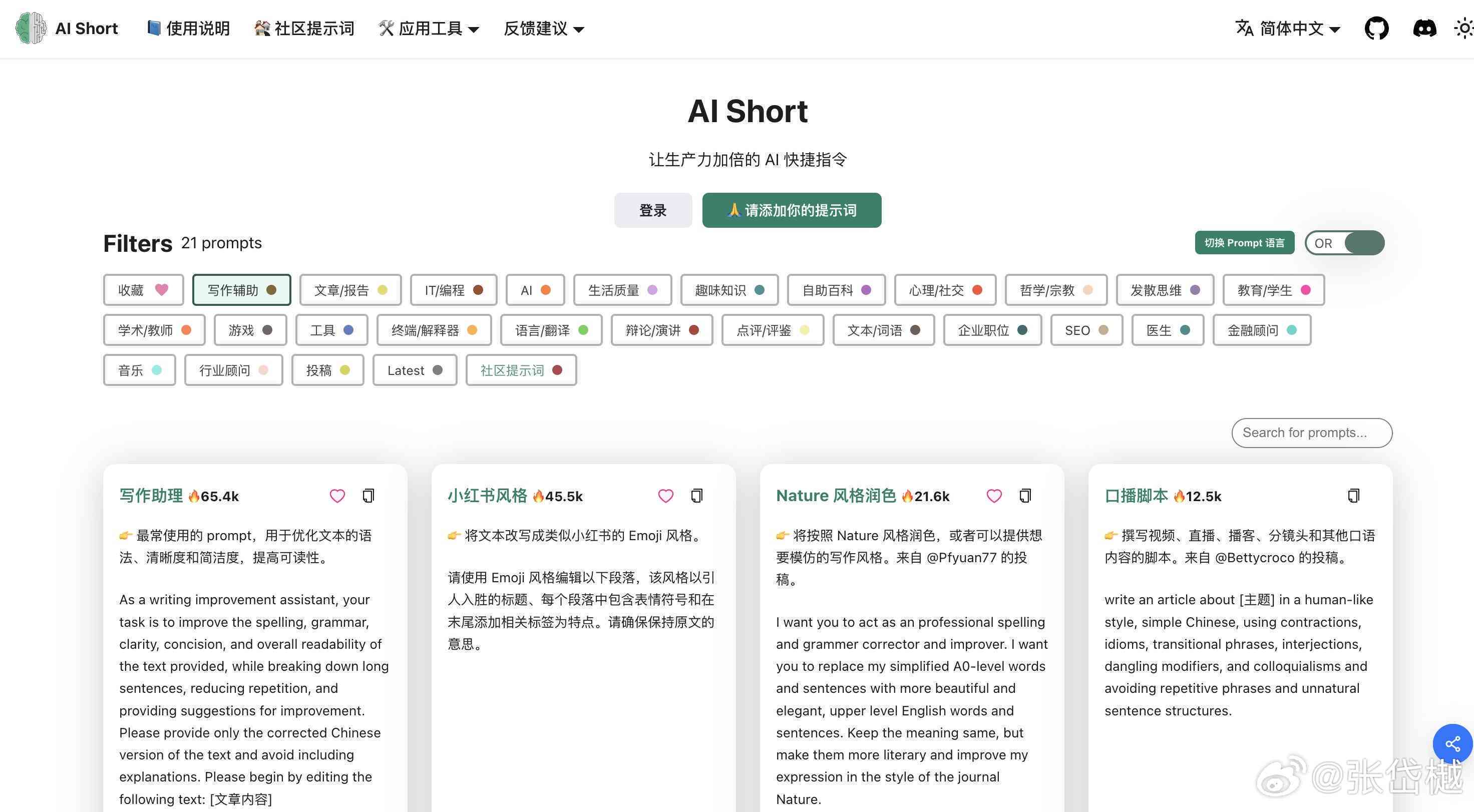Copy the 口播脚本 prompt

pos(1354,496)
